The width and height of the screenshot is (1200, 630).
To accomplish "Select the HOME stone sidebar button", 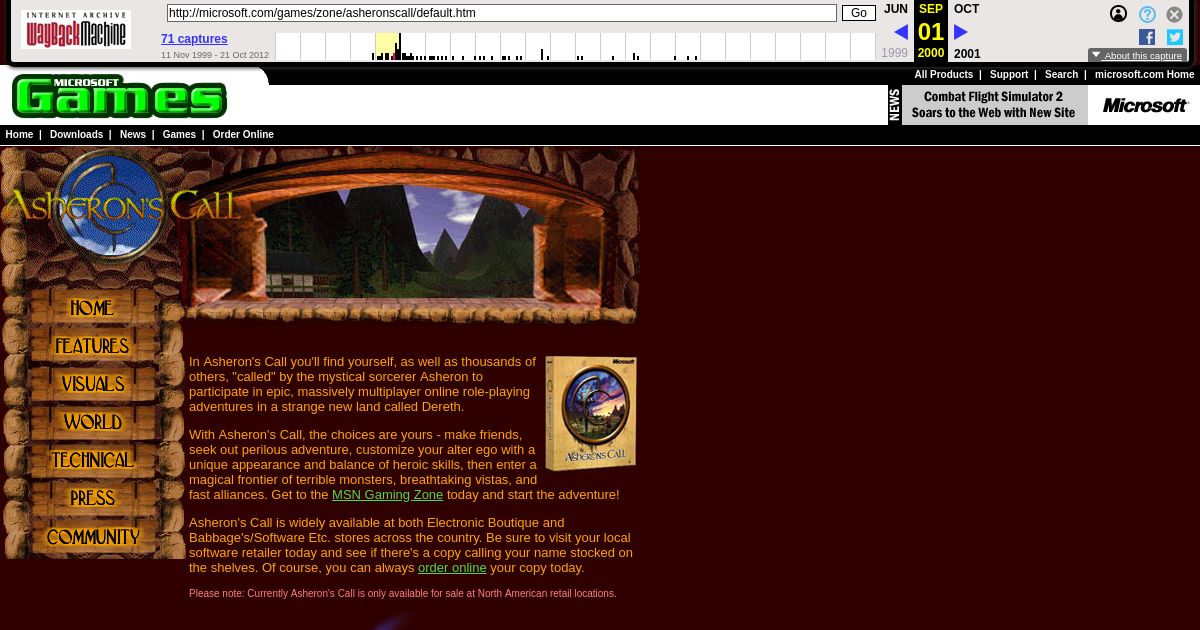I will [92, 308].
